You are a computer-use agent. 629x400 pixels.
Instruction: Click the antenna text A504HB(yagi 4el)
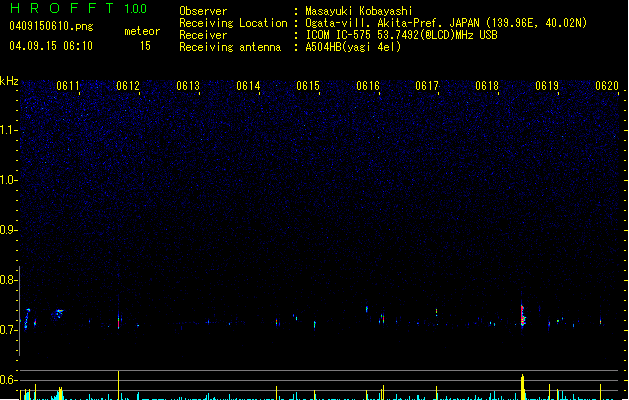(x=353, y=47)
